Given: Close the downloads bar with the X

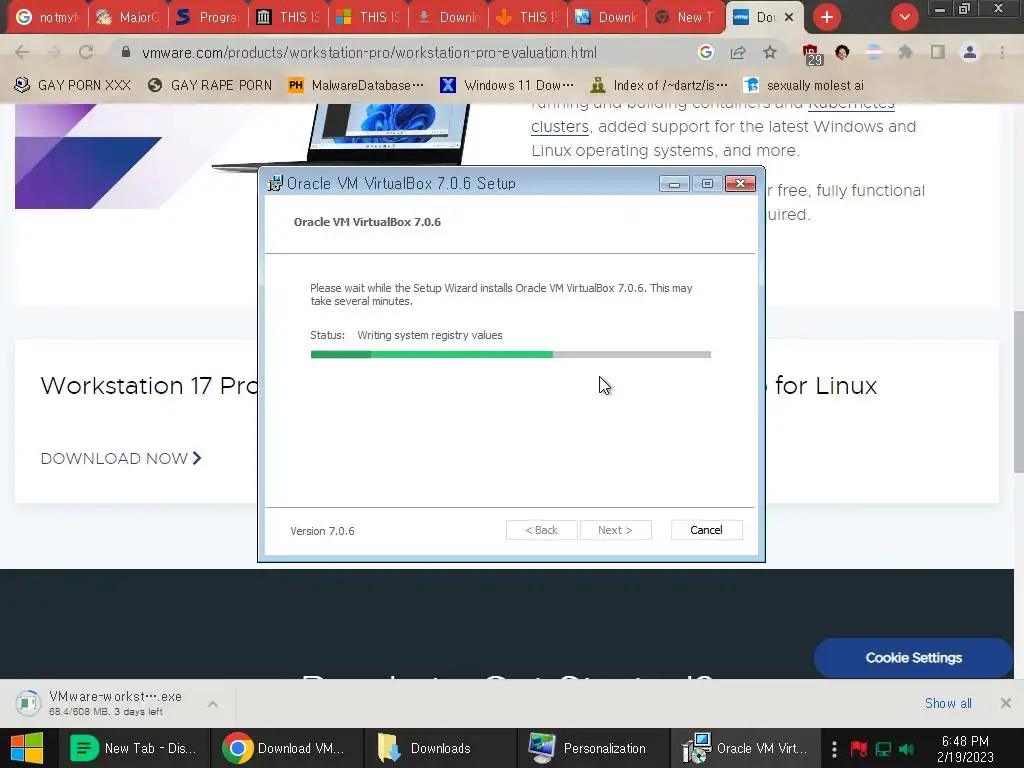Looking at the screenshot, I should 1006,703.
